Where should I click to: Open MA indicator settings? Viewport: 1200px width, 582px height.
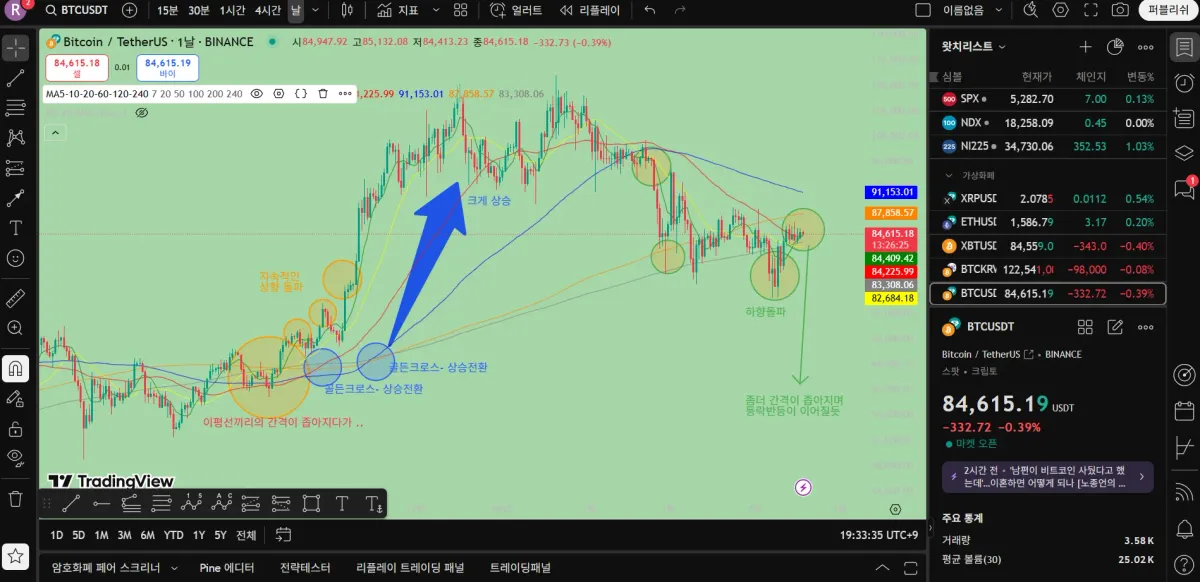[278, 93]
